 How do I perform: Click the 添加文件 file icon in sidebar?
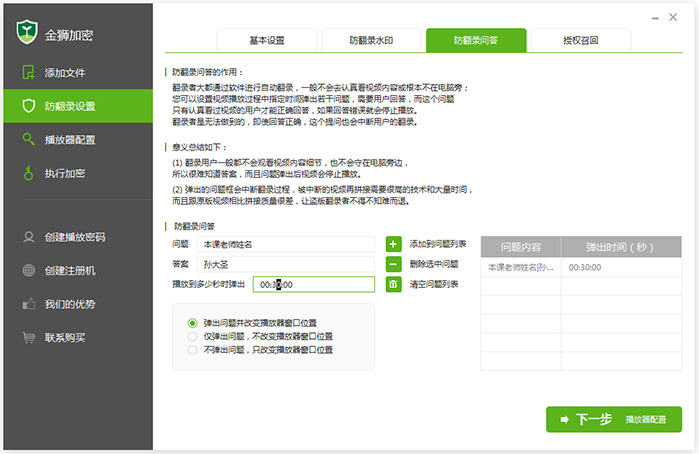pos(29,72)
